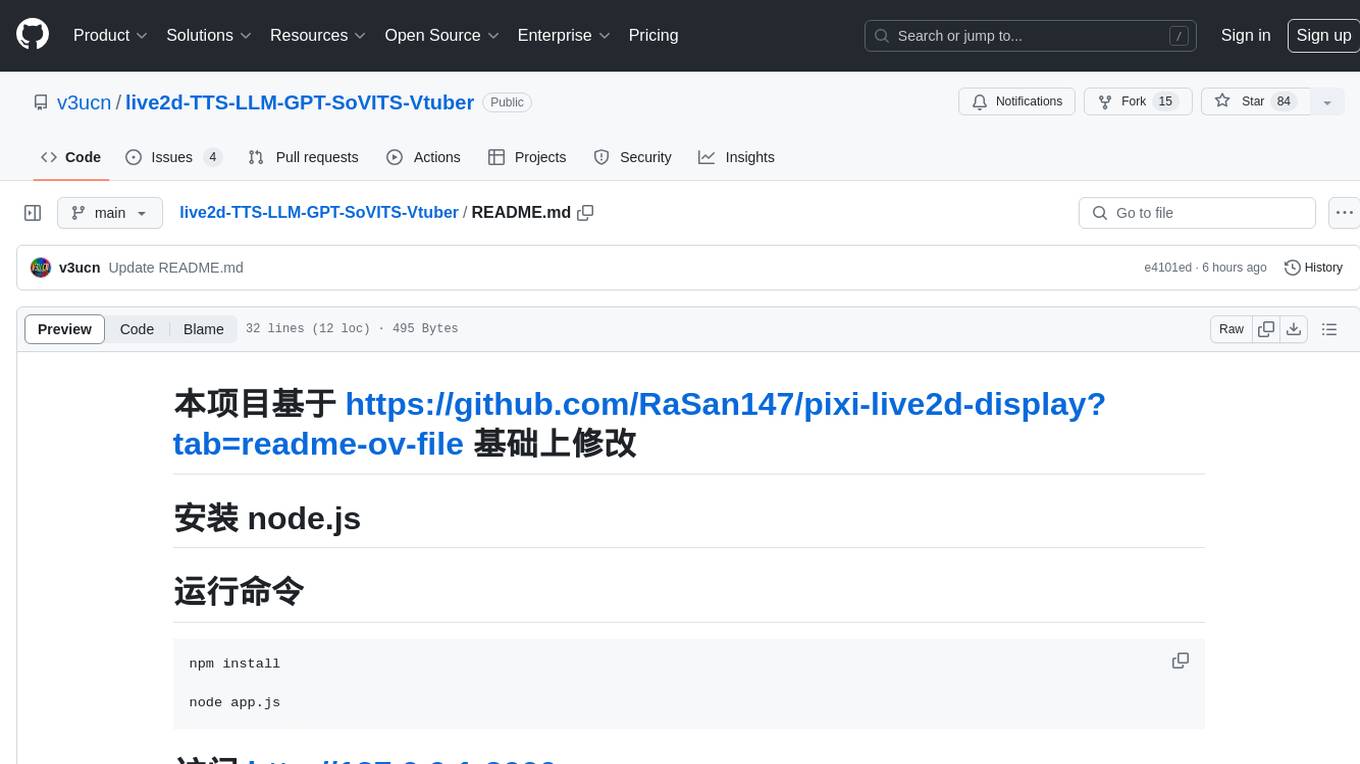Open the Projects tab
1360x764 pixels.
point(527,157)
